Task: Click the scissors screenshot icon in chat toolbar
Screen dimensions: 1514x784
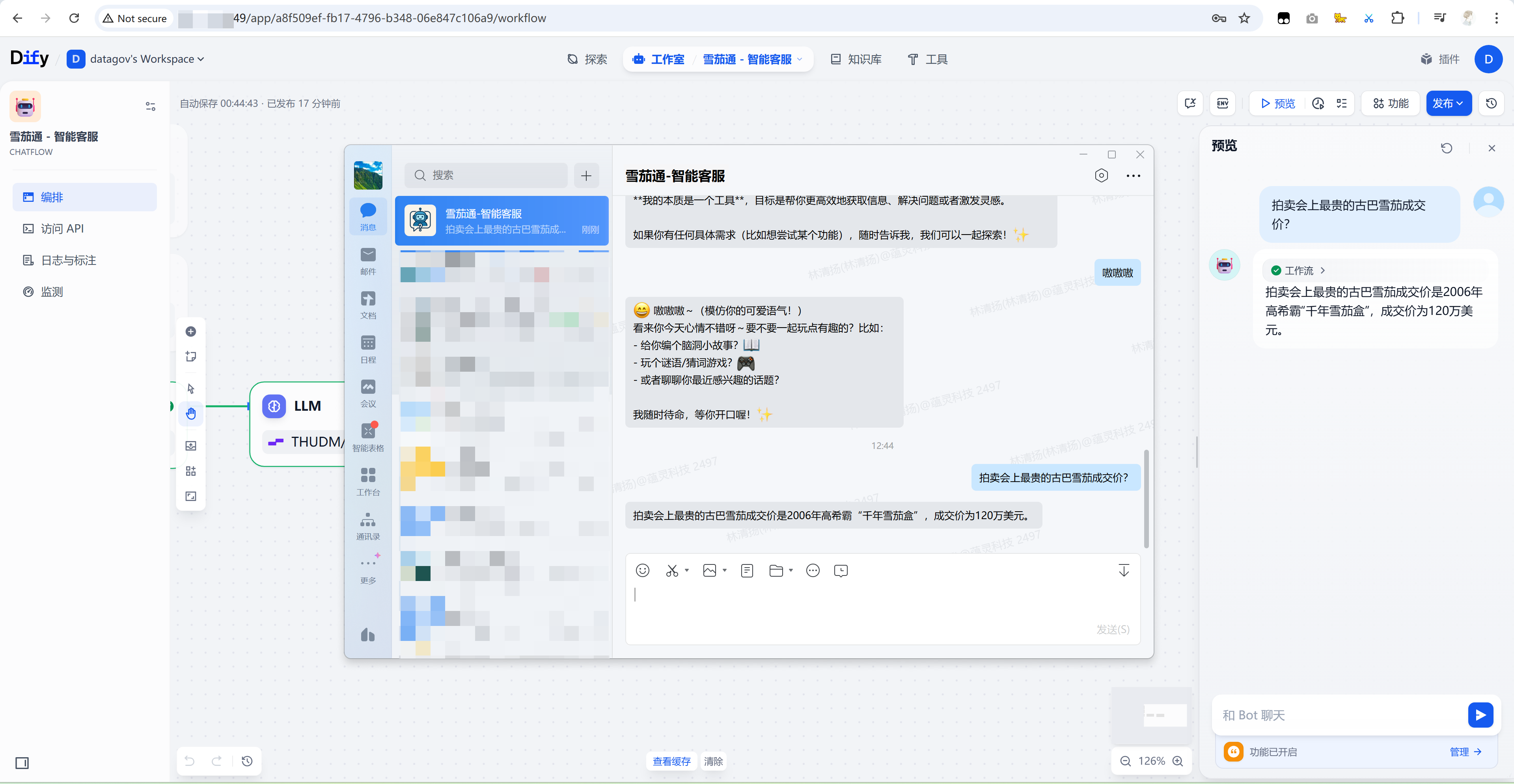Action: [672, 570]
